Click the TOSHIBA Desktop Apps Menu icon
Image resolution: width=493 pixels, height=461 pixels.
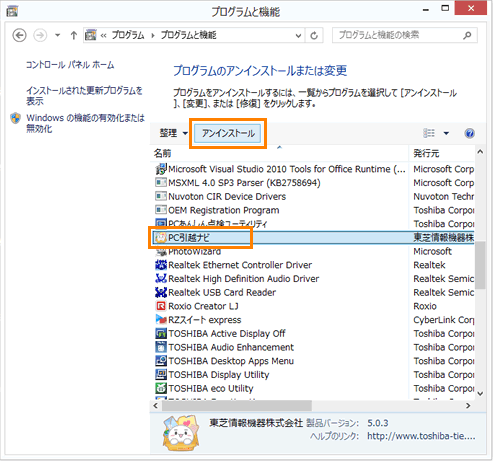coord(161,361)
